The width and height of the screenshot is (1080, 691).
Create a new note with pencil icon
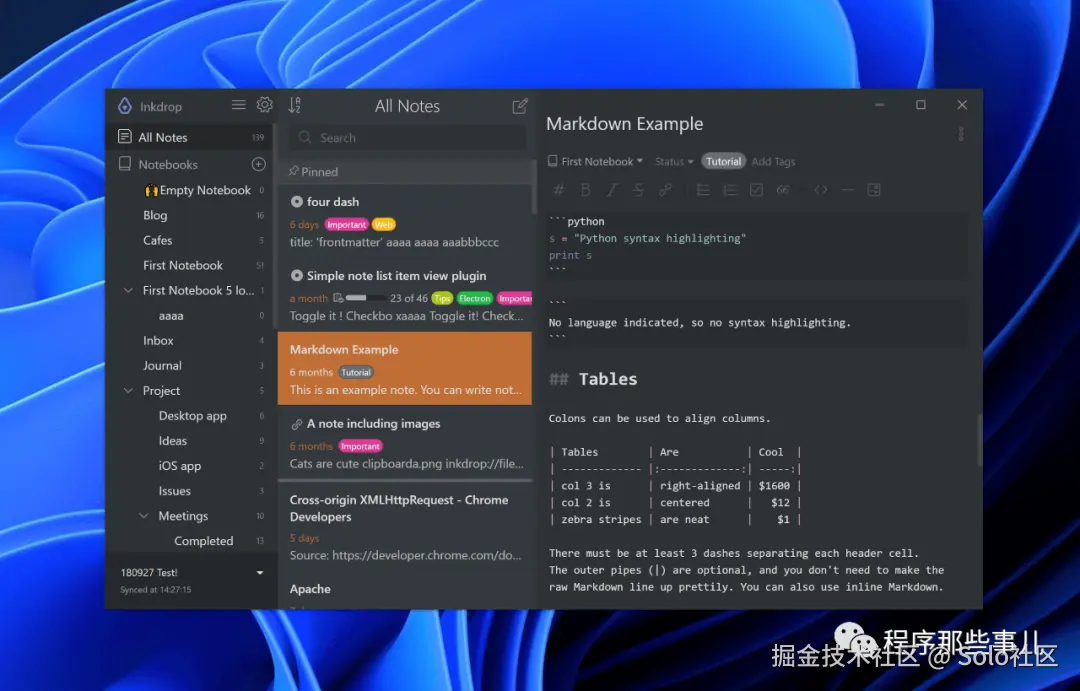tap(520, 105)
